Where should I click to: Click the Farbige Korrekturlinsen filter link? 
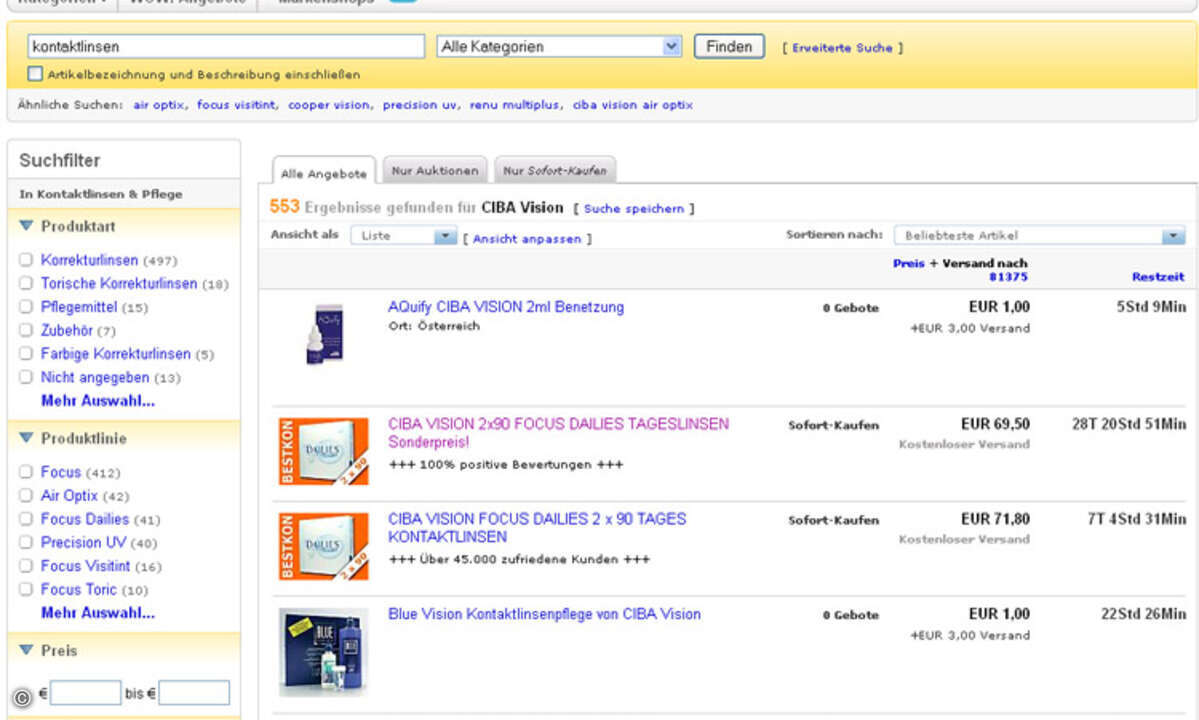[x=115, y=354]
